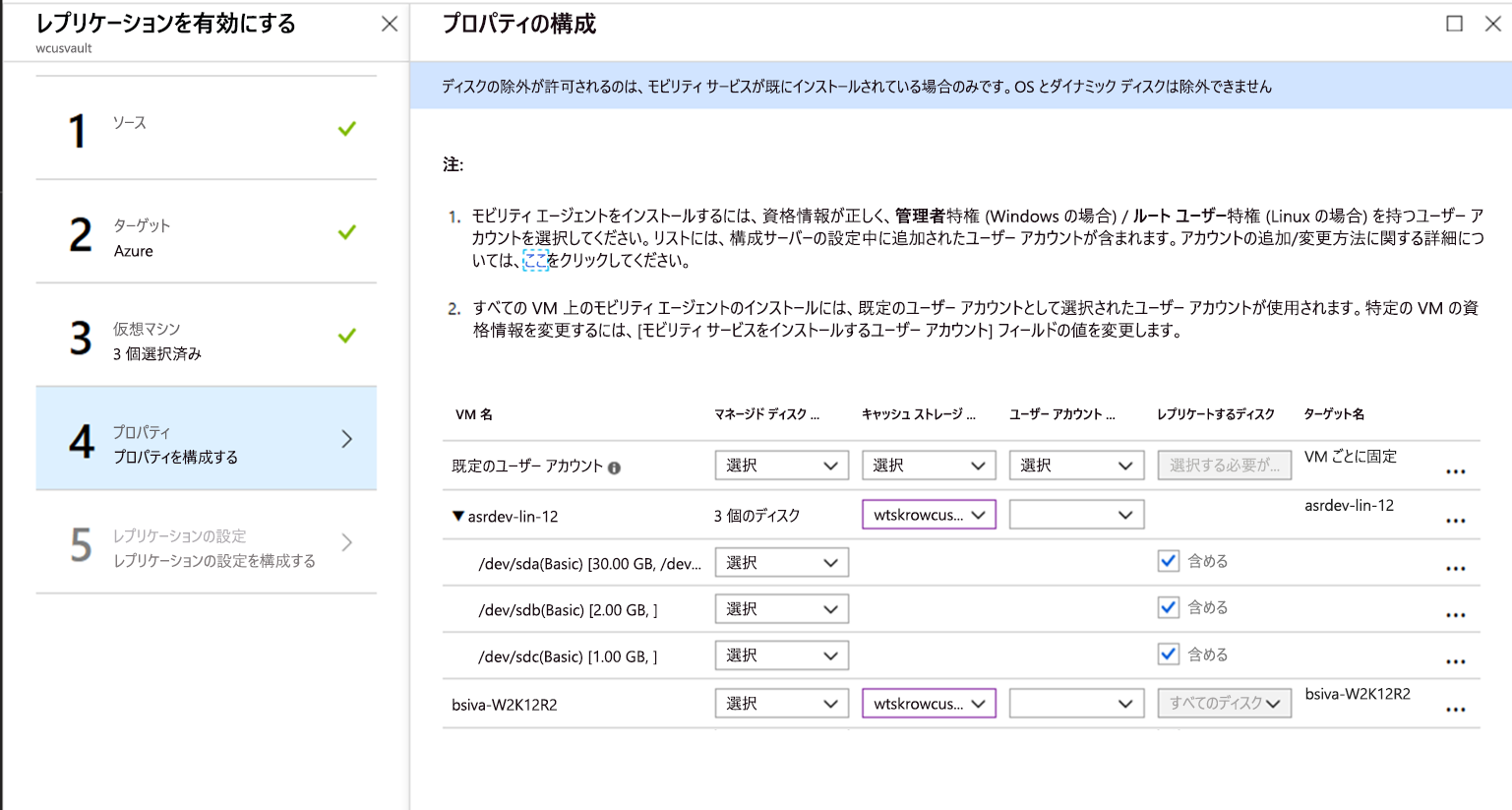This screenshot has width=1512, height=810.
Task: Open user account dropdown for bsiva-W2K12R2
Action: [x=1076, y=704]
